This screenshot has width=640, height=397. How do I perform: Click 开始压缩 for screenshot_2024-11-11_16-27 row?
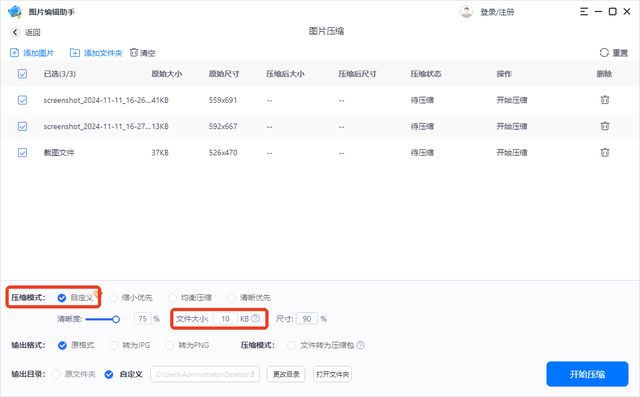click(x=512, y=126)
